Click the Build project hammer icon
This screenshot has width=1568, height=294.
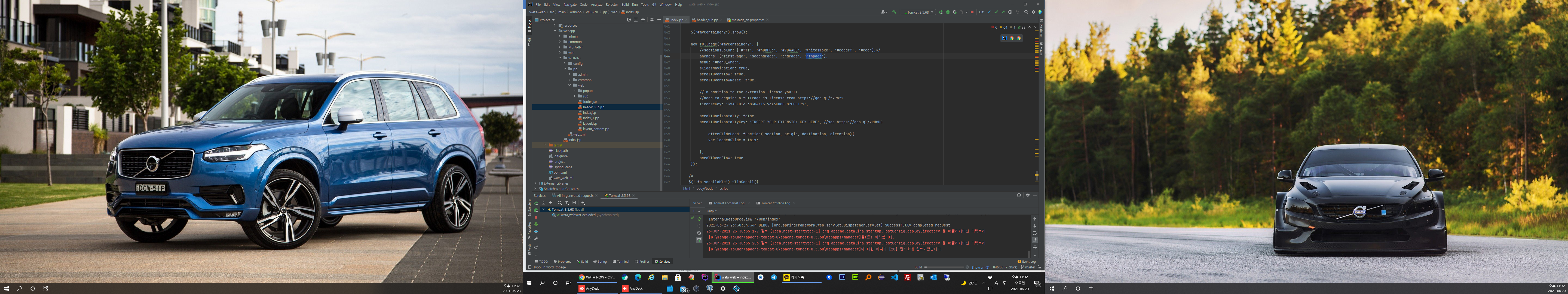(895, 12)
